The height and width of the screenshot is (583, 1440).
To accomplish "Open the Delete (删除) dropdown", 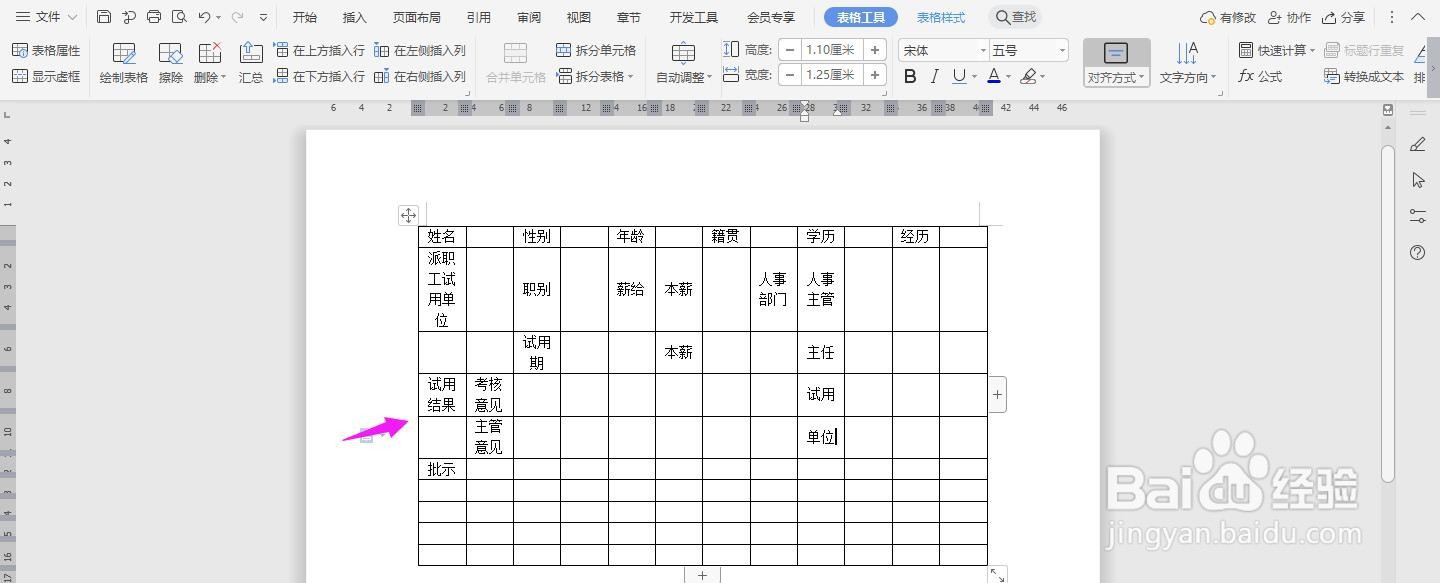I will (x=210, y=63).
